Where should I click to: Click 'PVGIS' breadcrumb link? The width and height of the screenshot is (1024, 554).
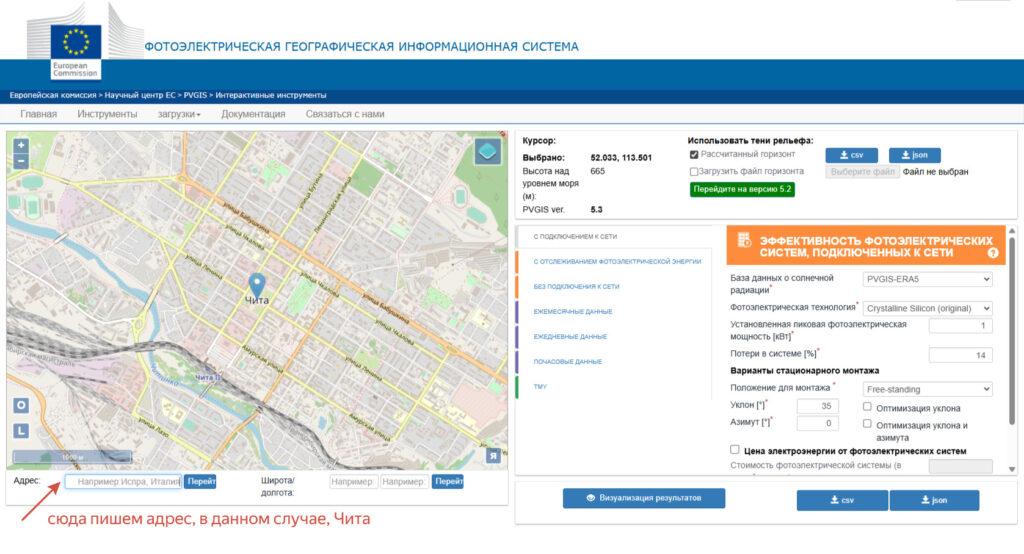click(195, 95)
